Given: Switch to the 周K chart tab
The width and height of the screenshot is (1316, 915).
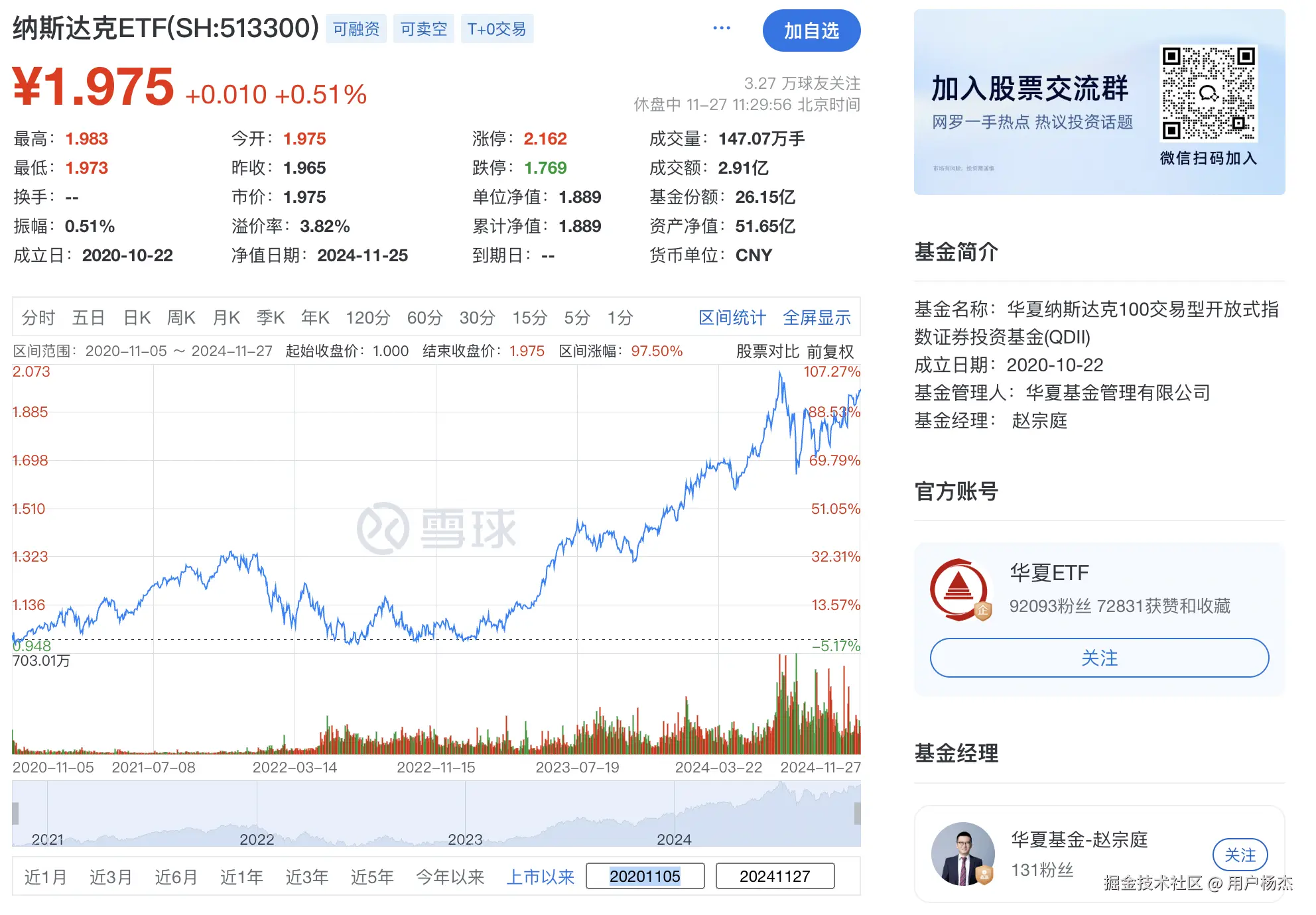Looking at the screenshot, I should 180,318.
